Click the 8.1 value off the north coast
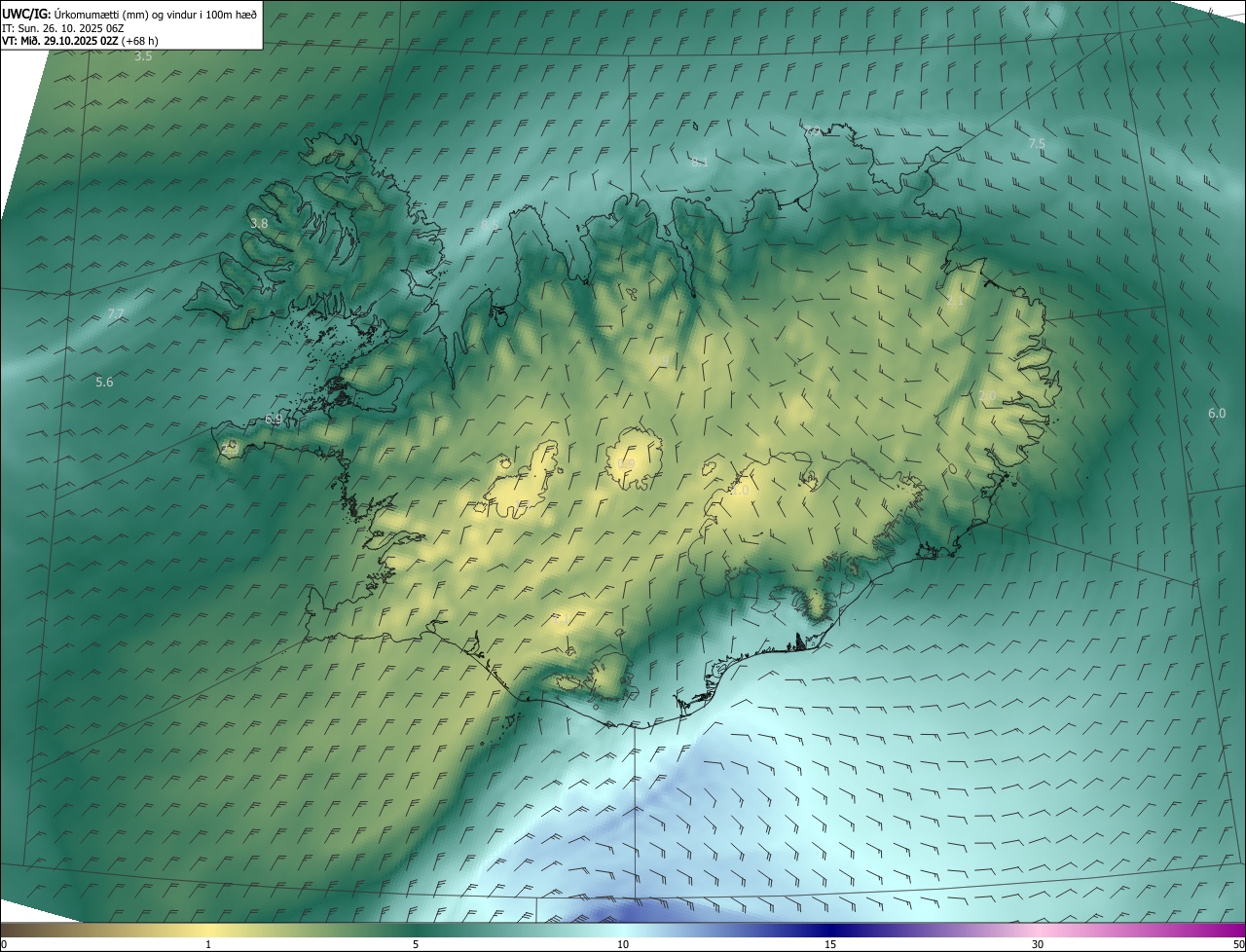Viewport: 1246px width, 952px height. (699, 163)
